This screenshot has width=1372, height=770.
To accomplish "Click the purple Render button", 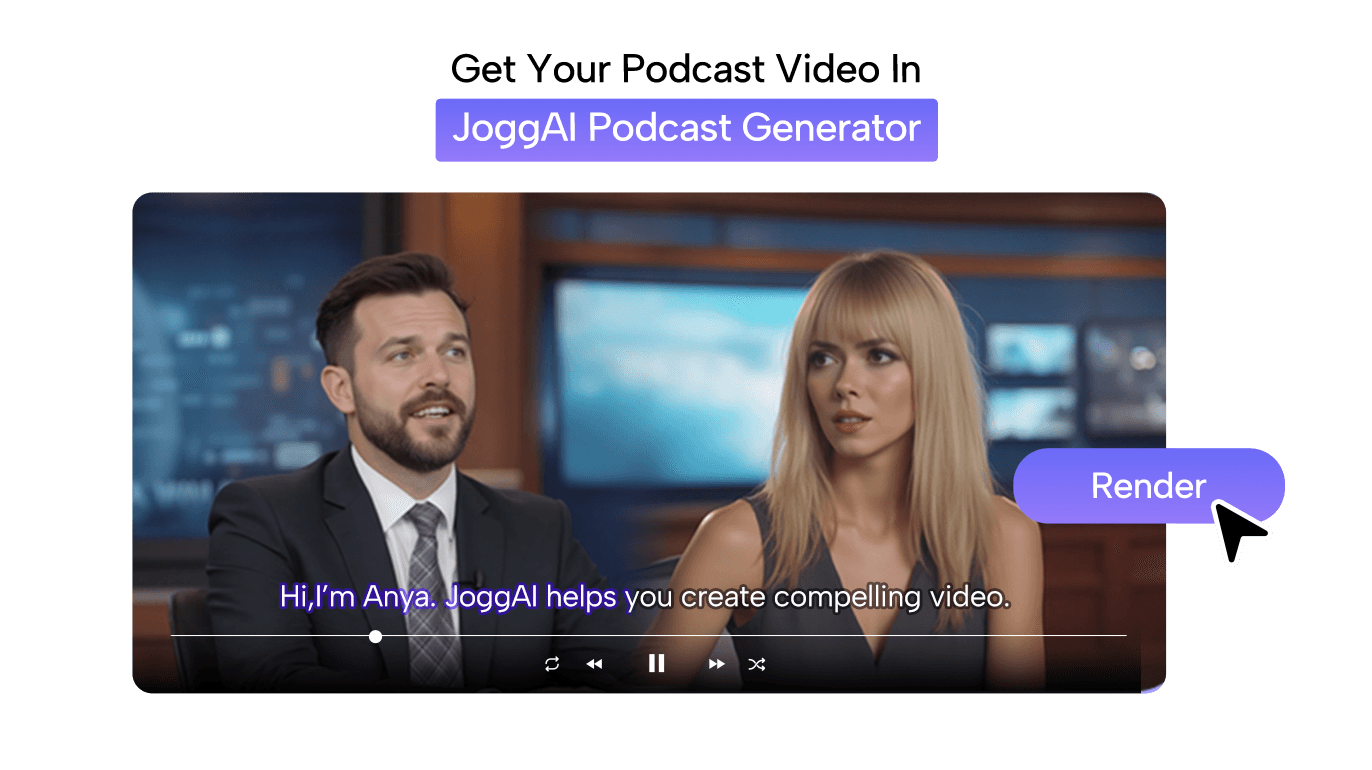I will [x=1148, y=486].
